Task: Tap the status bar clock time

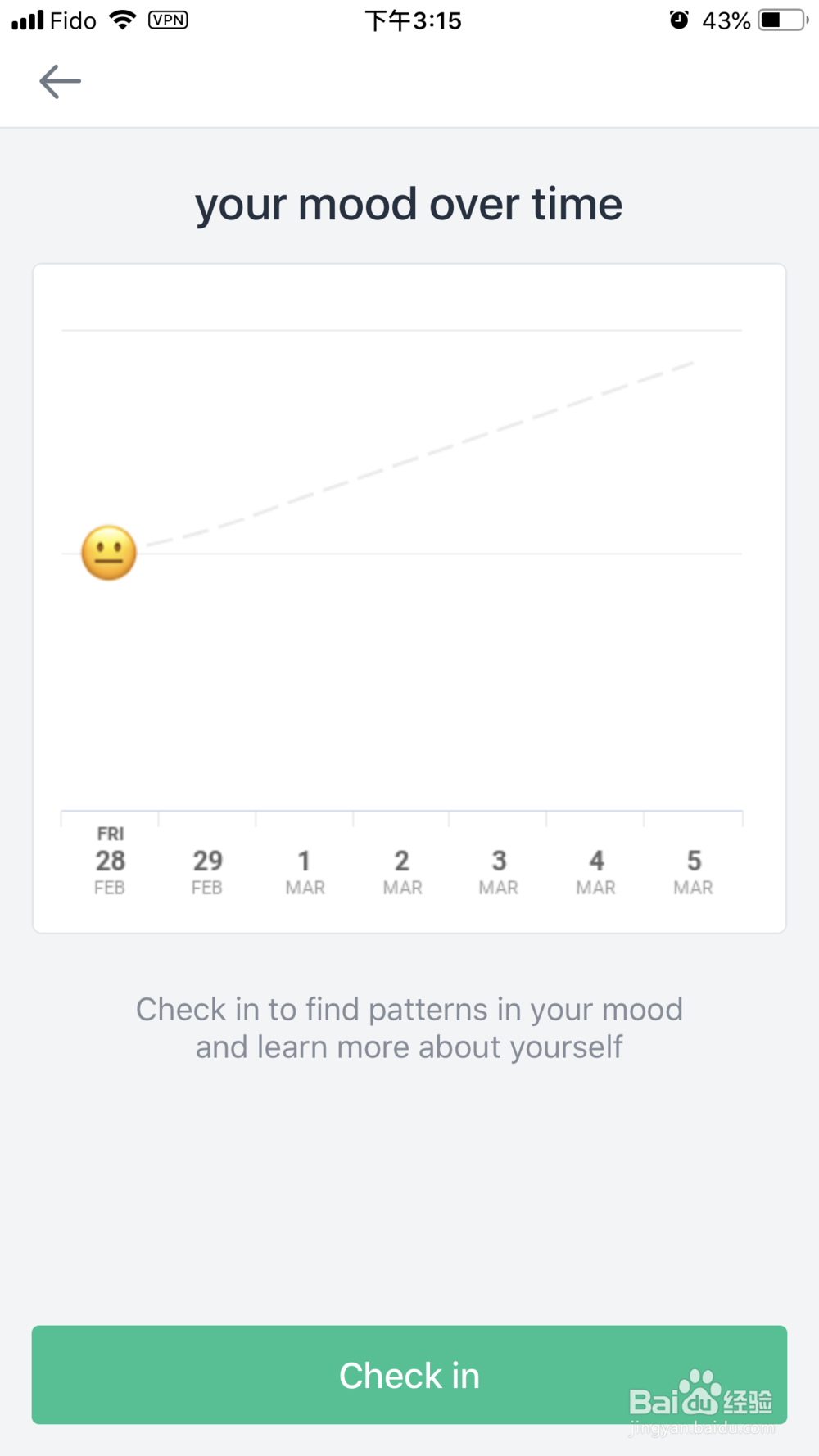Action: coord(414,20)
